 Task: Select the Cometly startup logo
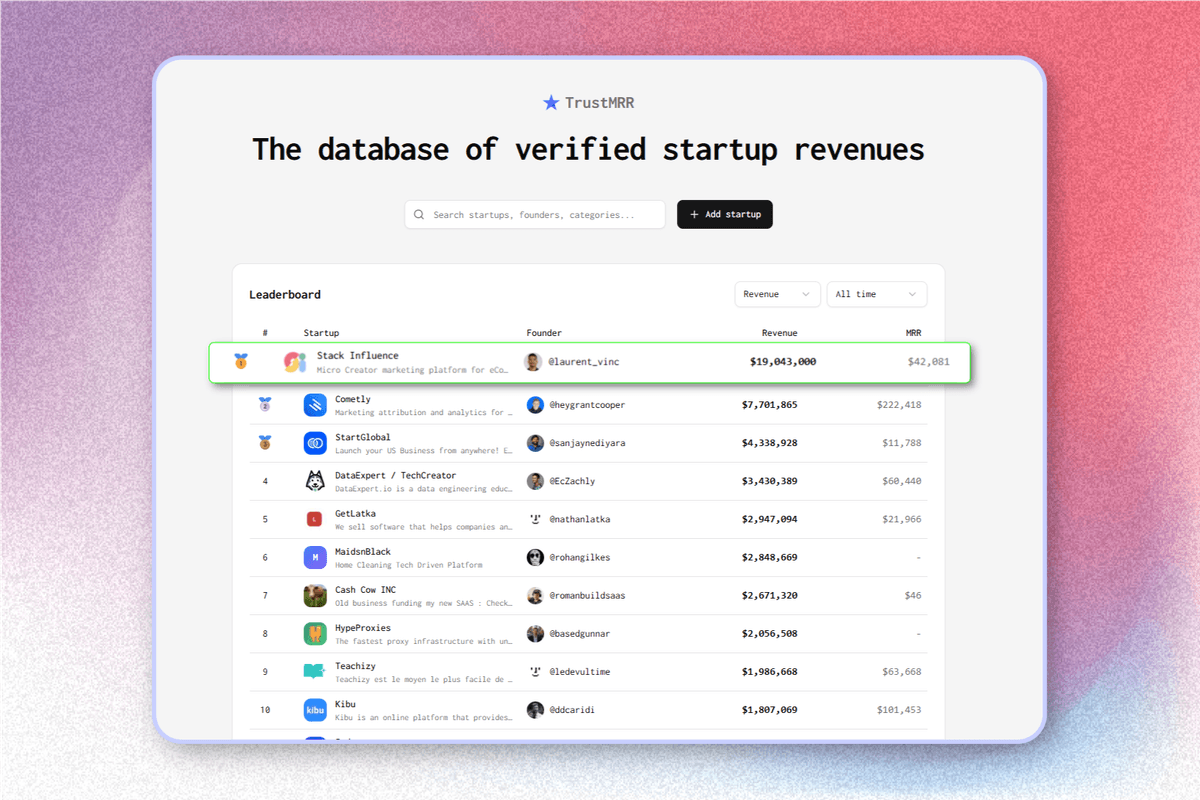(314, 404)
